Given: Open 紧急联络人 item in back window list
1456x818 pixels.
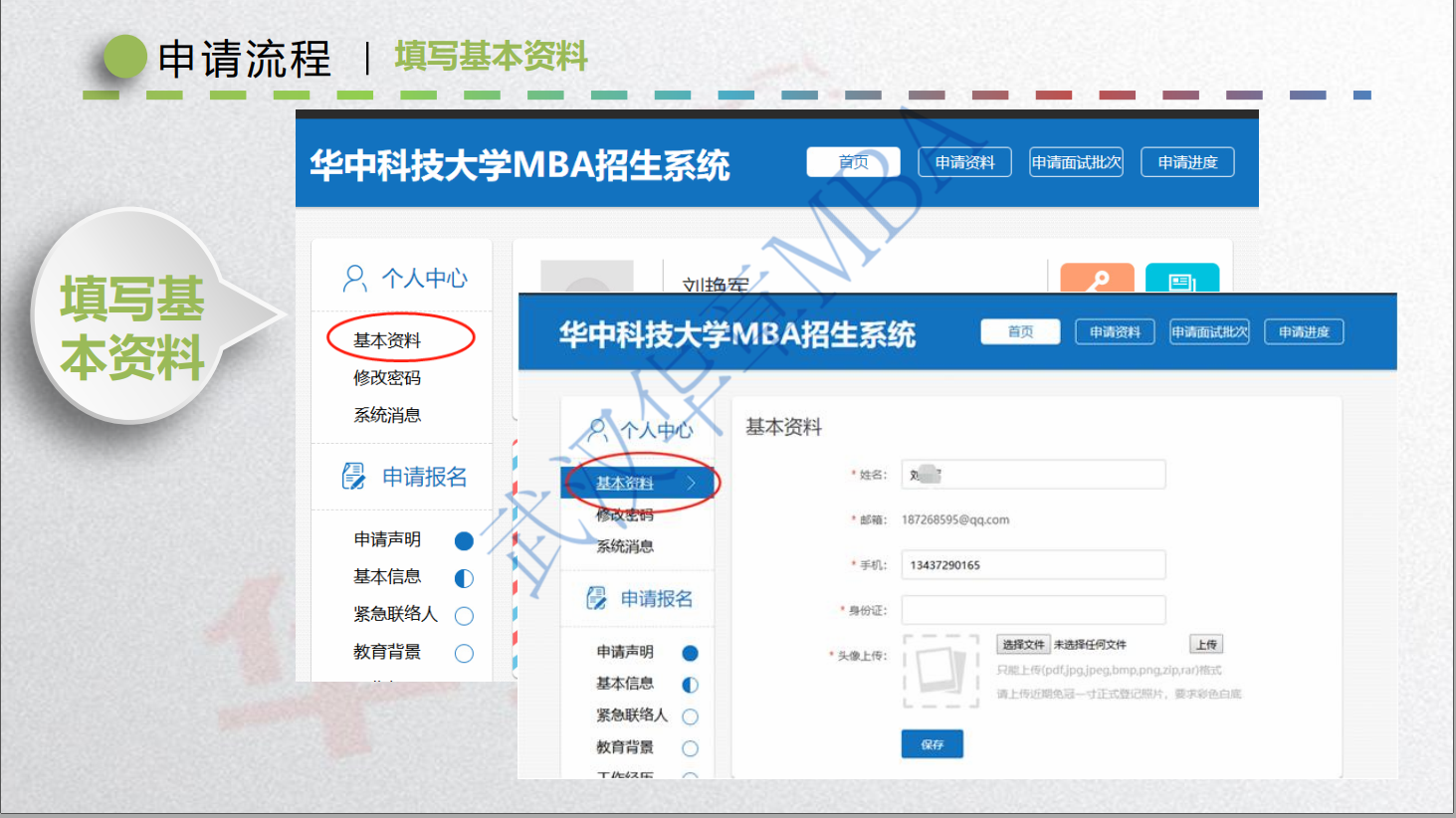Looking at the screenshot, I should coord(395,615).
